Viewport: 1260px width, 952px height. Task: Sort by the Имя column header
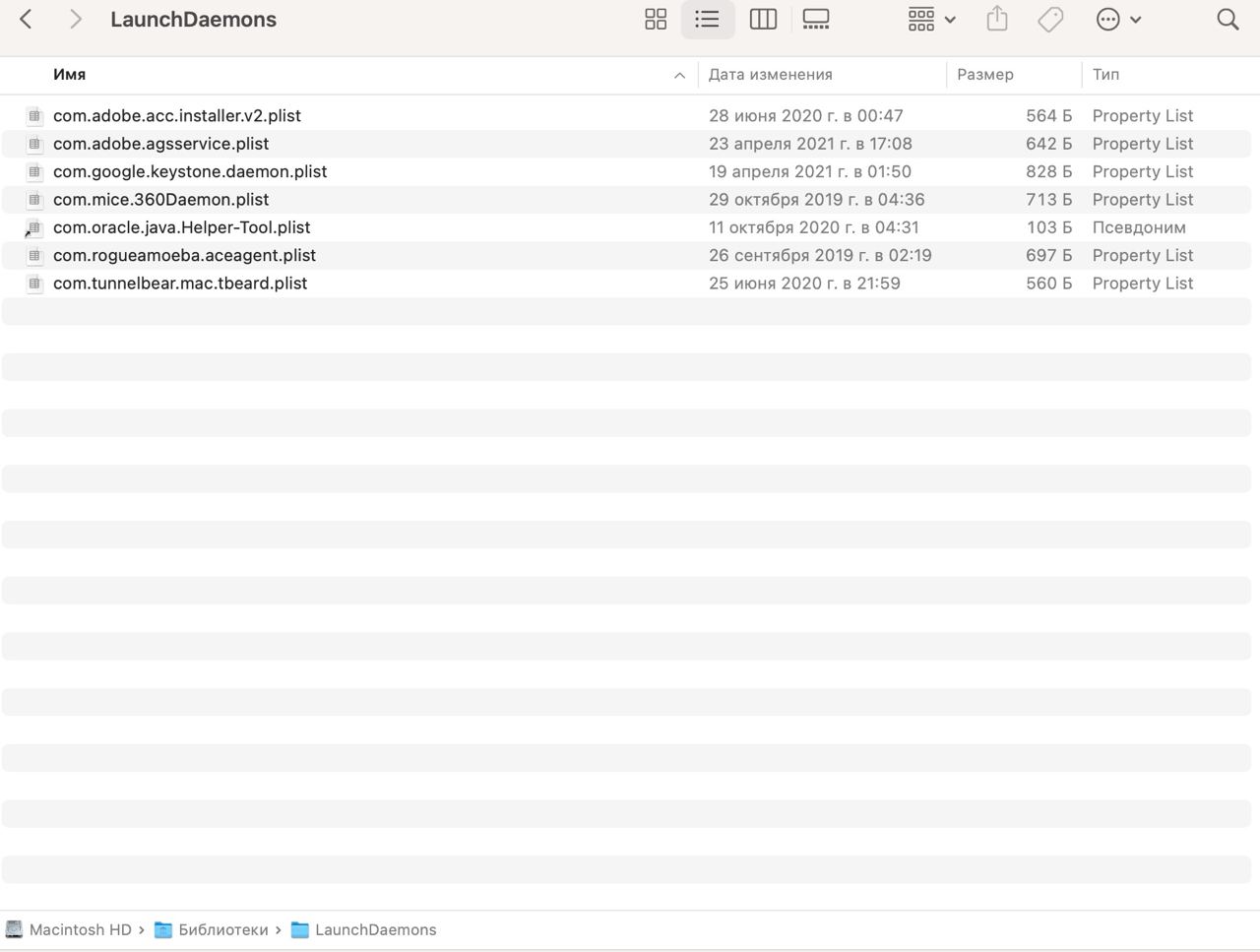pyautogui.click(x=69, y=75)
